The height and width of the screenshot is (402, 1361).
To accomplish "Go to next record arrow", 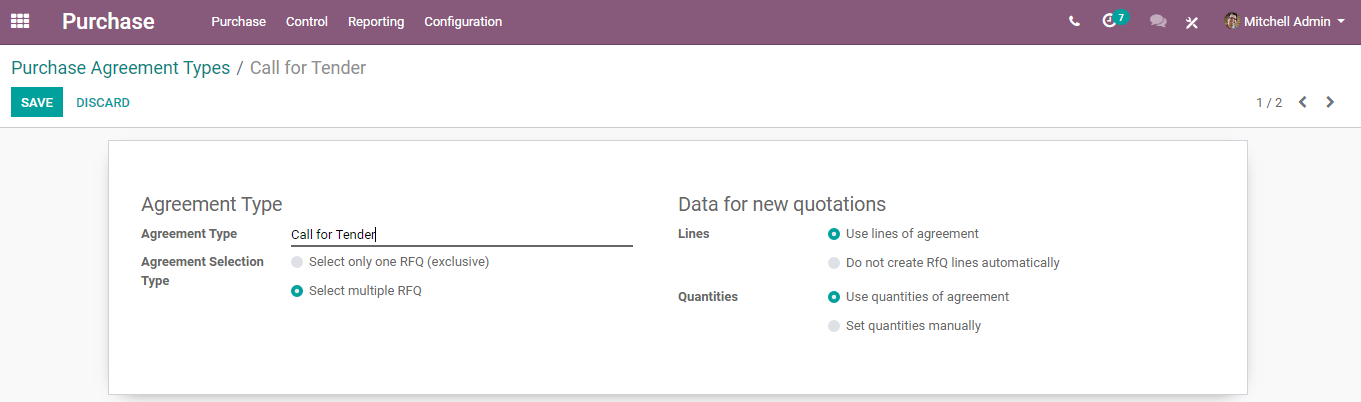I will (1330, 102).
